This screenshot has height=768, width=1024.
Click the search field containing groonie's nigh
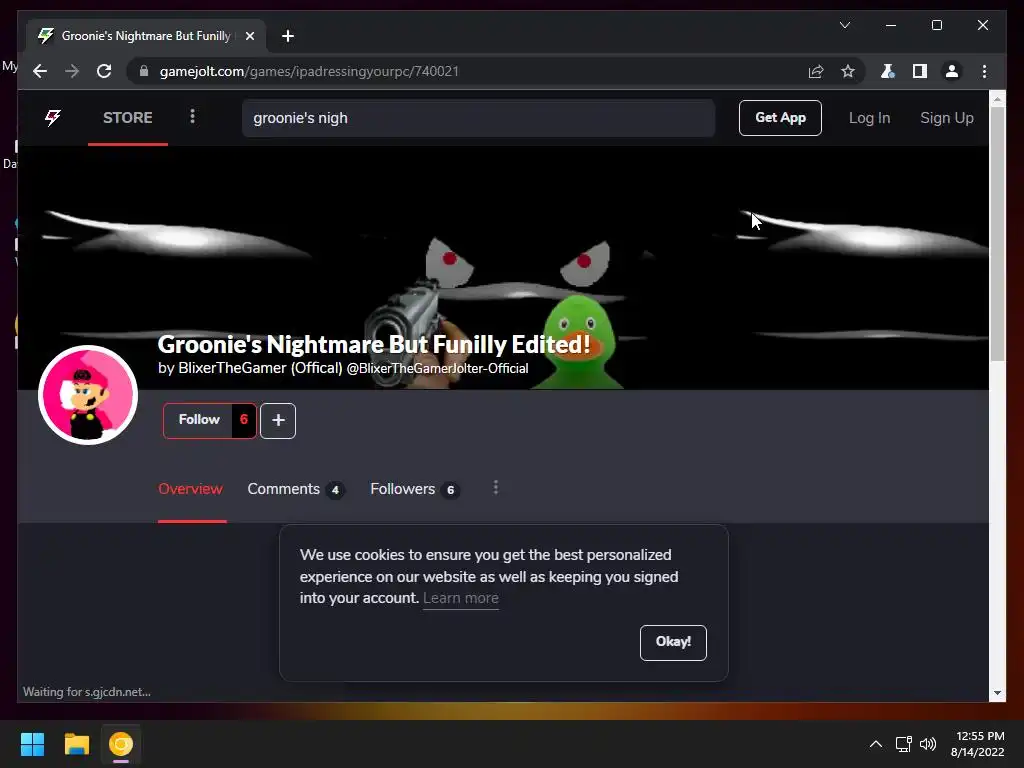click(478, 118)
